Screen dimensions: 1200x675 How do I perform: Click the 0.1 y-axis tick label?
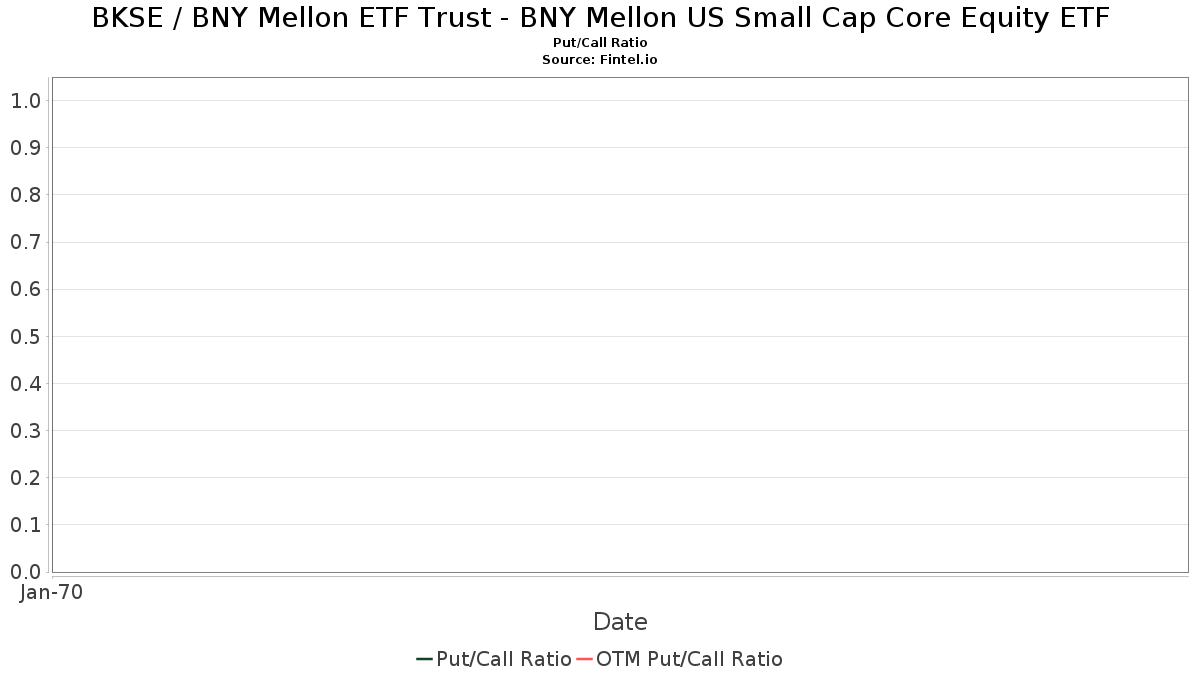[25, 525]
